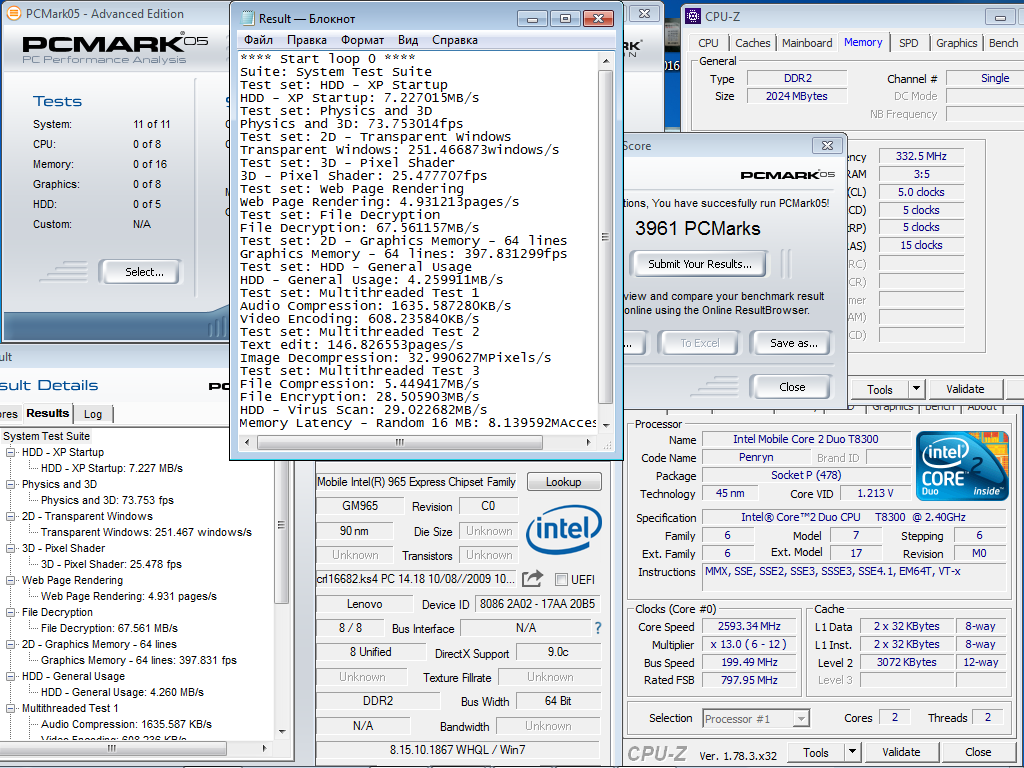Collapse the Web Page Rendering tree node
1024x768 pixels.
tap(10, 580)
